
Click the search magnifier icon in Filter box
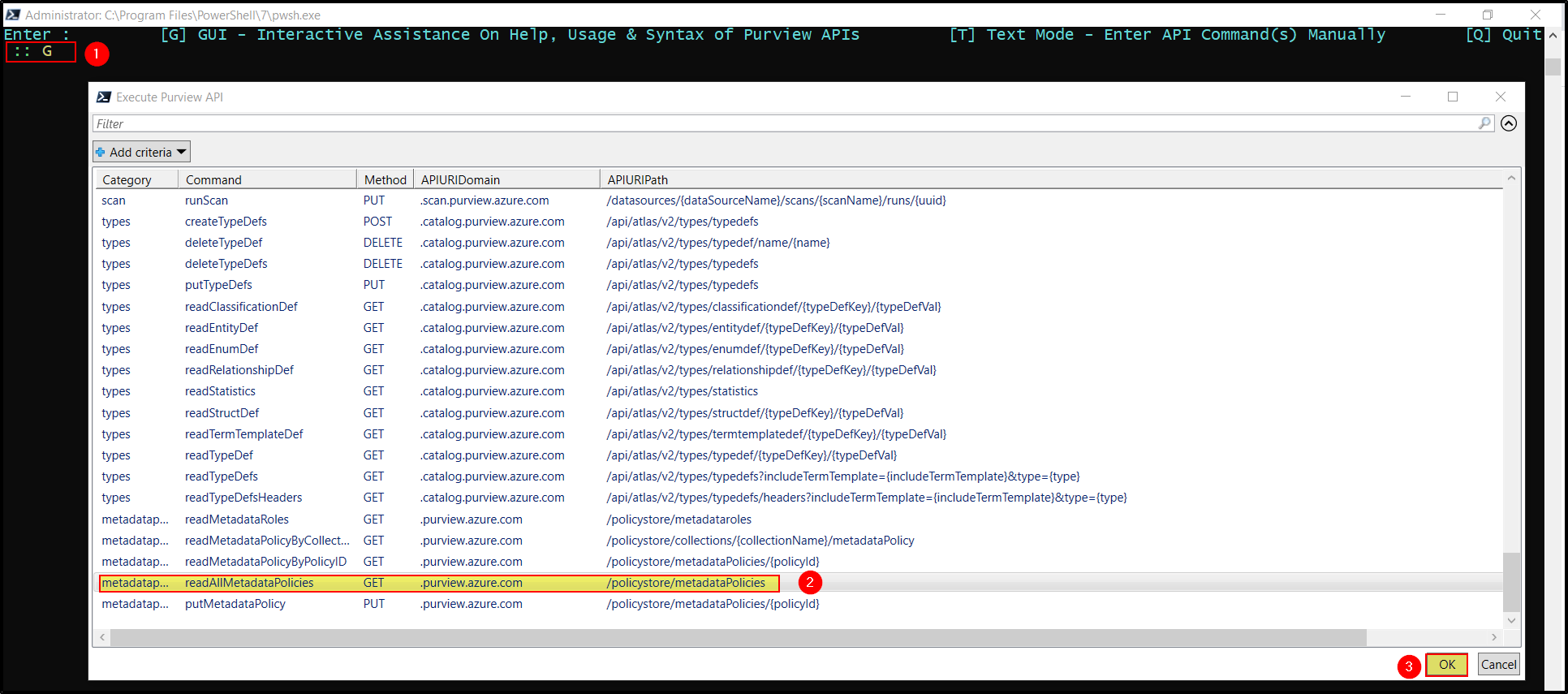(1484, 123)
